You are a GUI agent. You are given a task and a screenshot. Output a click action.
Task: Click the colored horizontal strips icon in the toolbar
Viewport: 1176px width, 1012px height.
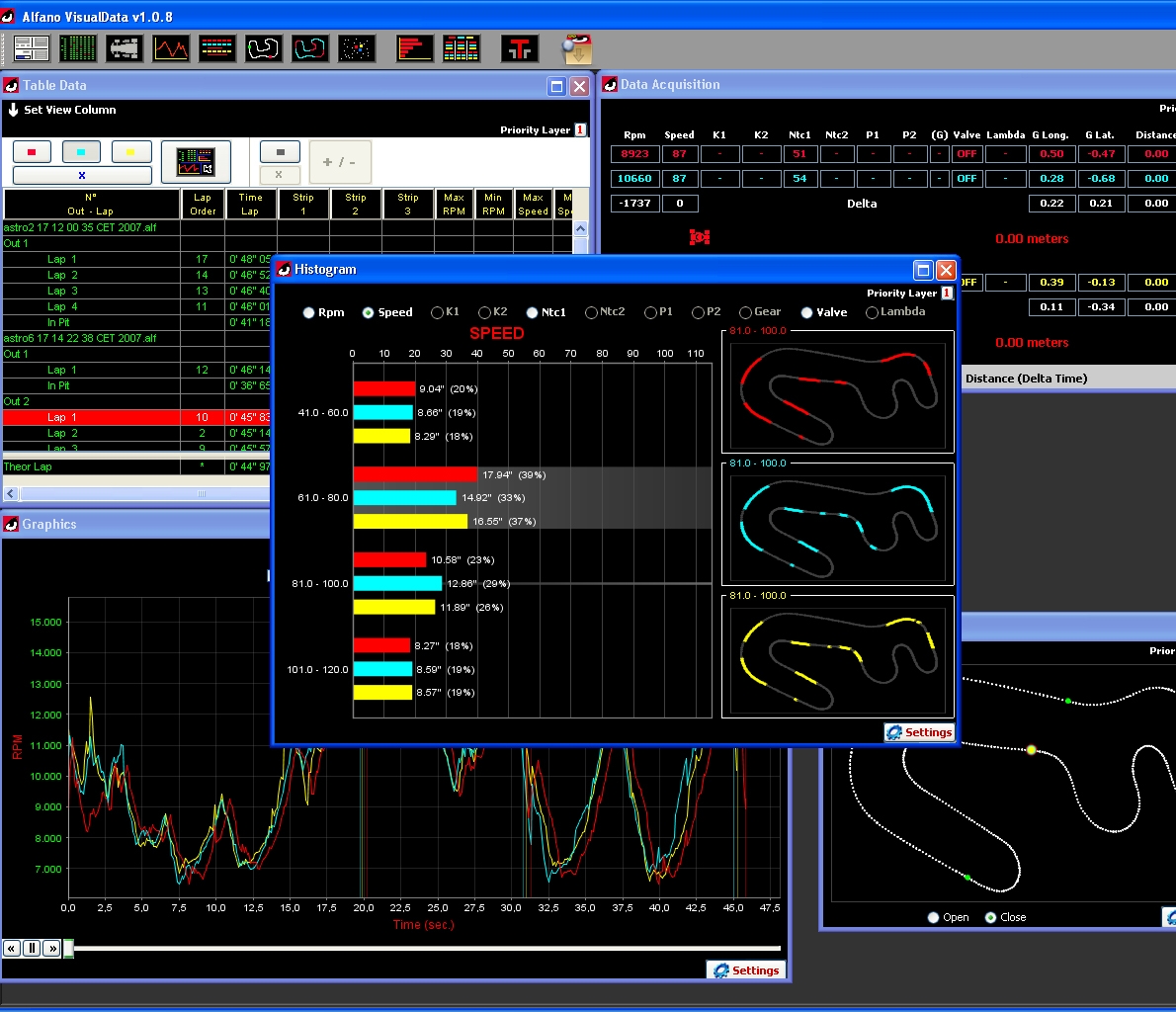click(217, 48)
